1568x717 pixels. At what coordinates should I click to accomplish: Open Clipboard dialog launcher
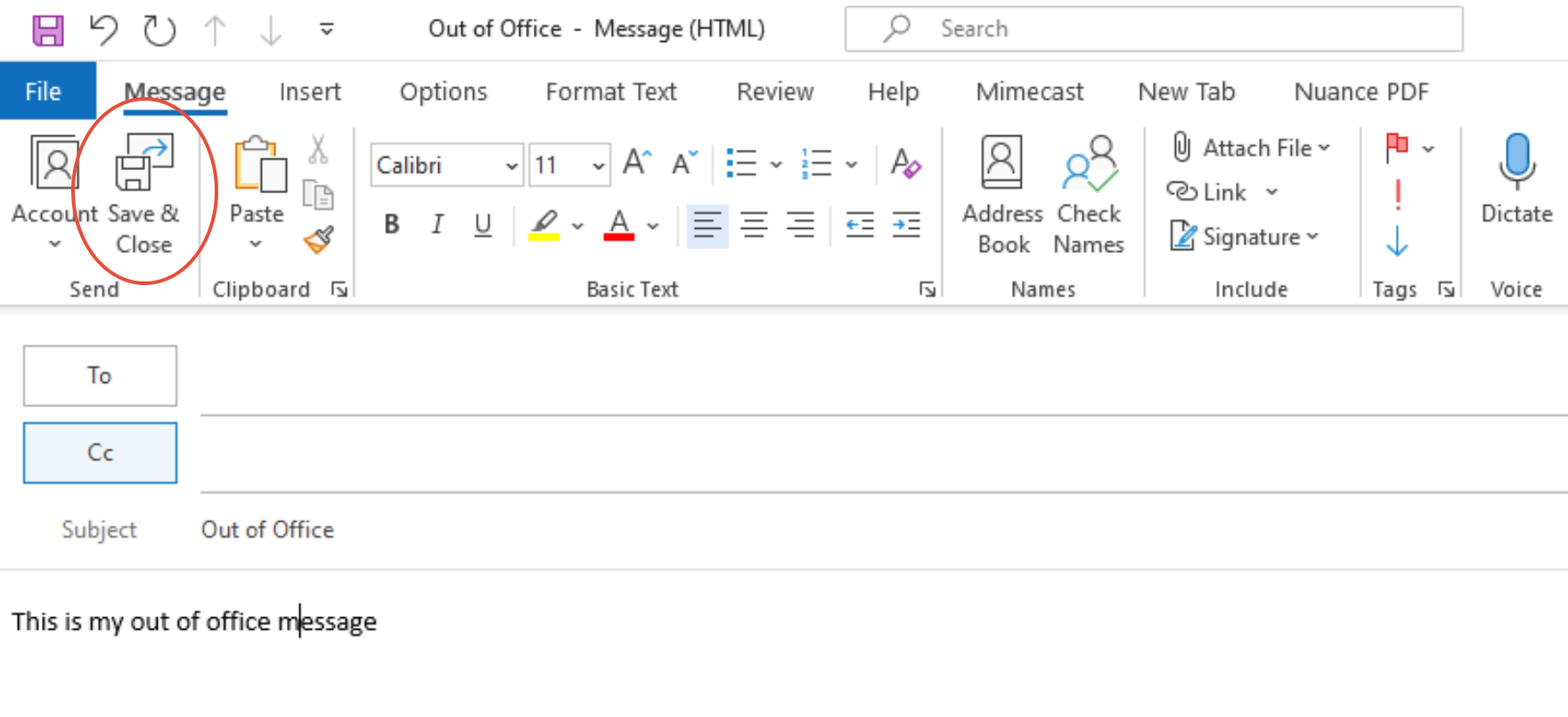tap(339, 289)
